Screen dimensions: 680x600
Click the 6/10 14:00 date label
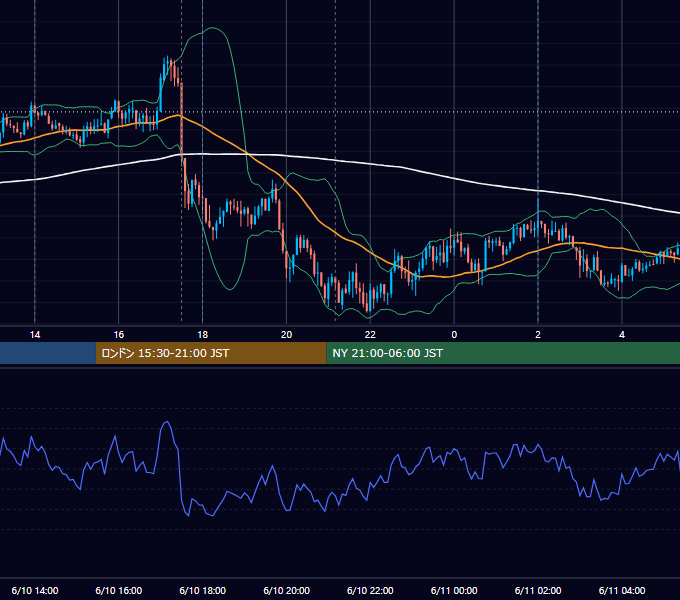pos(35,590)
